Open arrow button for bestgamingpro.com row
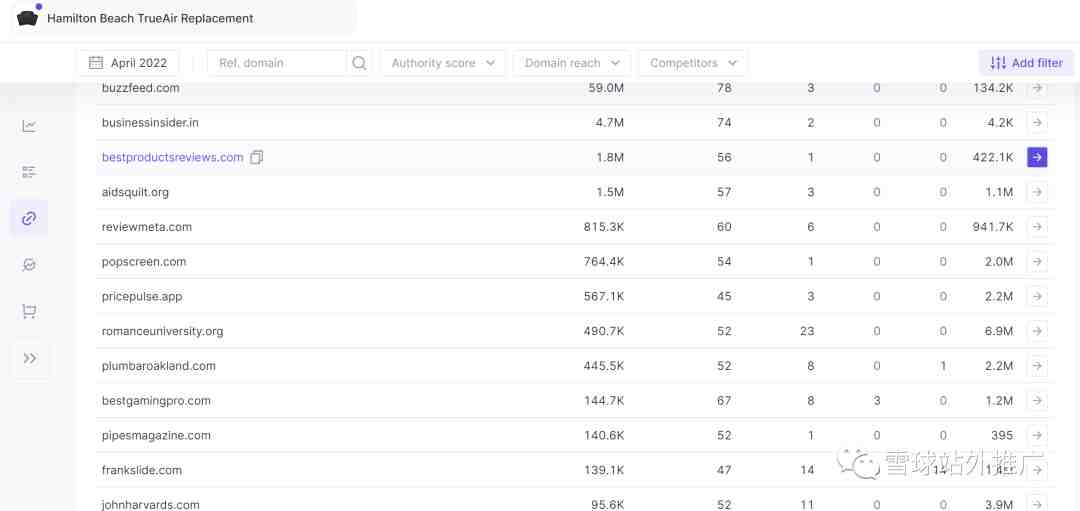This screenshot has width=1080, height=511. point(1037,401)
